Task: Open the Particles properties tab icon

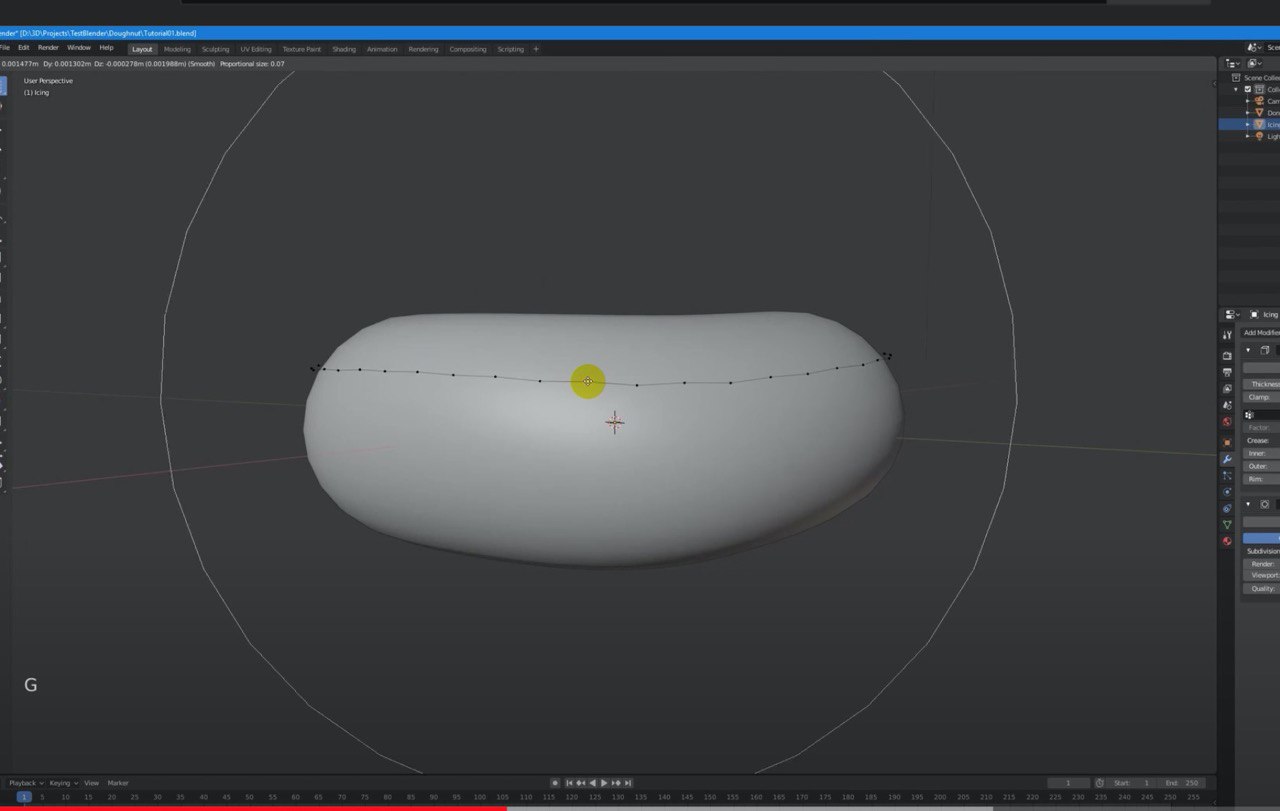Action: [1227, 475]
